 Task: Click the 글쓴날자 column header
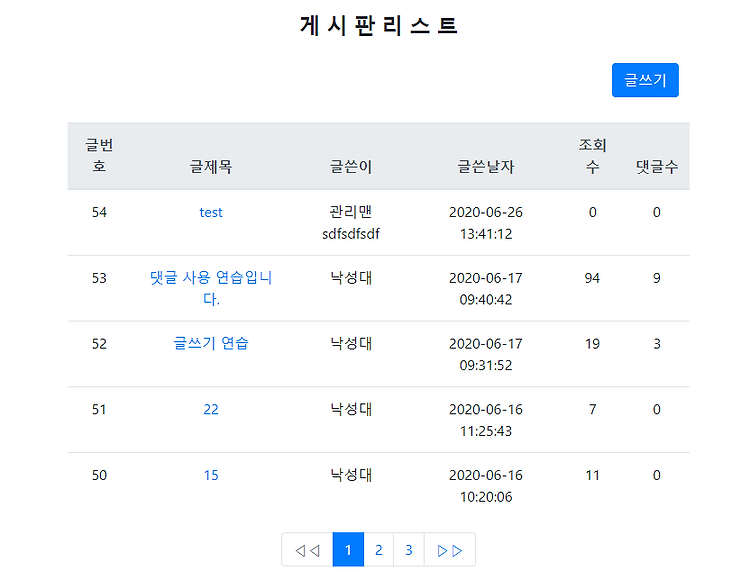(x=485, y=167)
